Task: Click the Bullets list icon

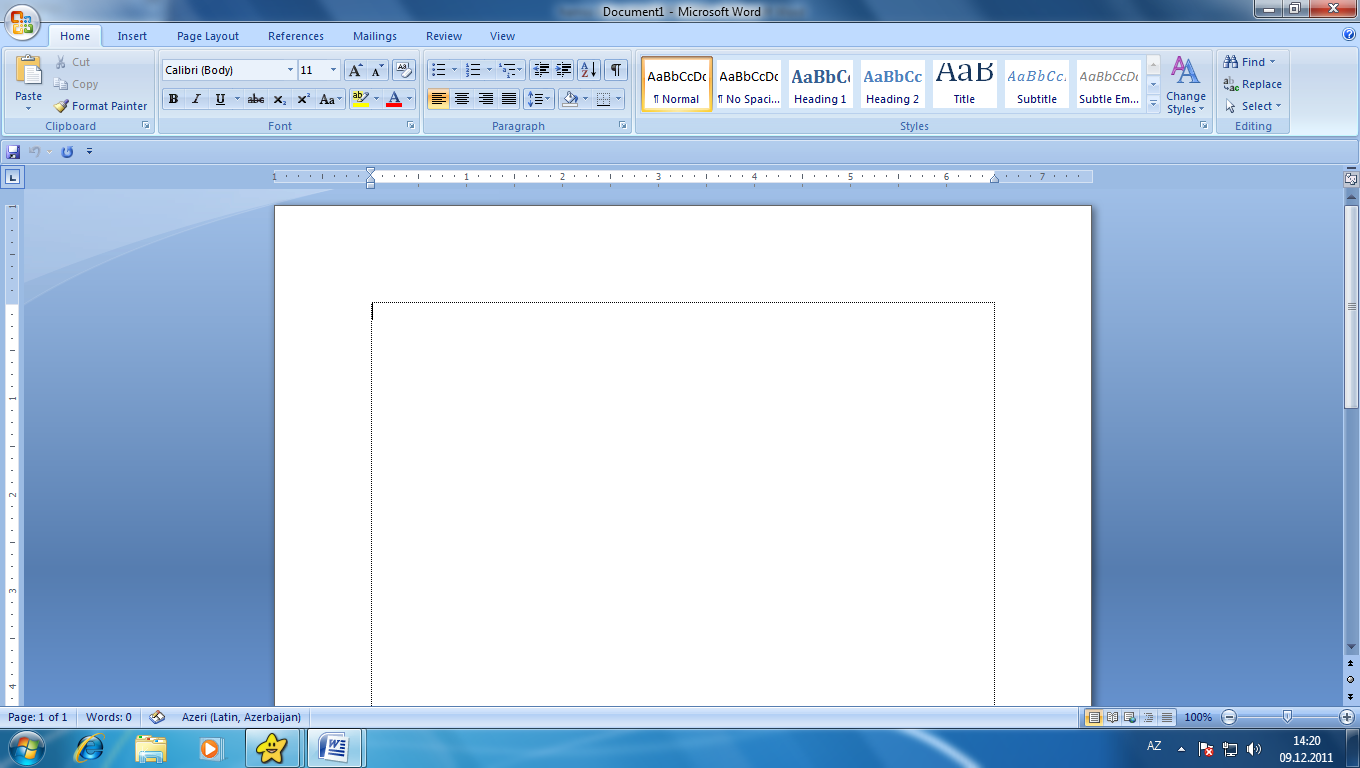Action: pos(438,70)
